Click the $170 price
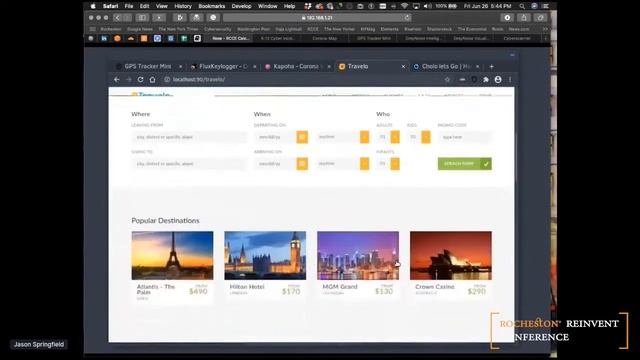 pos(291,291)
